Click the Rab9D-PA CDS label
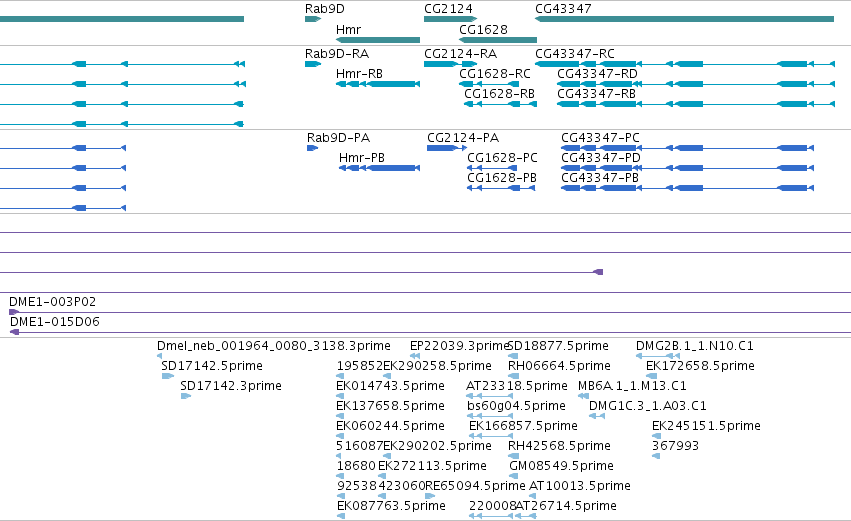 coord(338,138)
